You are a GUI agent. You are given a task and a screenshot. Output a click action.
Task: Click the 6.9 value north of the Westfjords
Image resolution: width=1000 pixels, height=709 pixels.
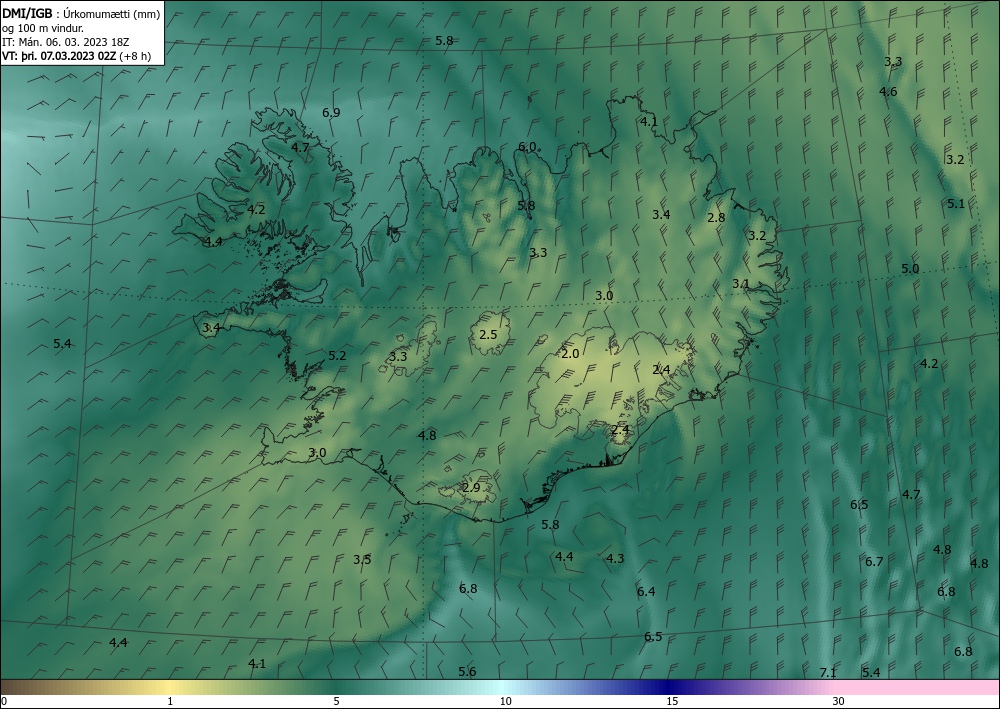pos(331,113)
